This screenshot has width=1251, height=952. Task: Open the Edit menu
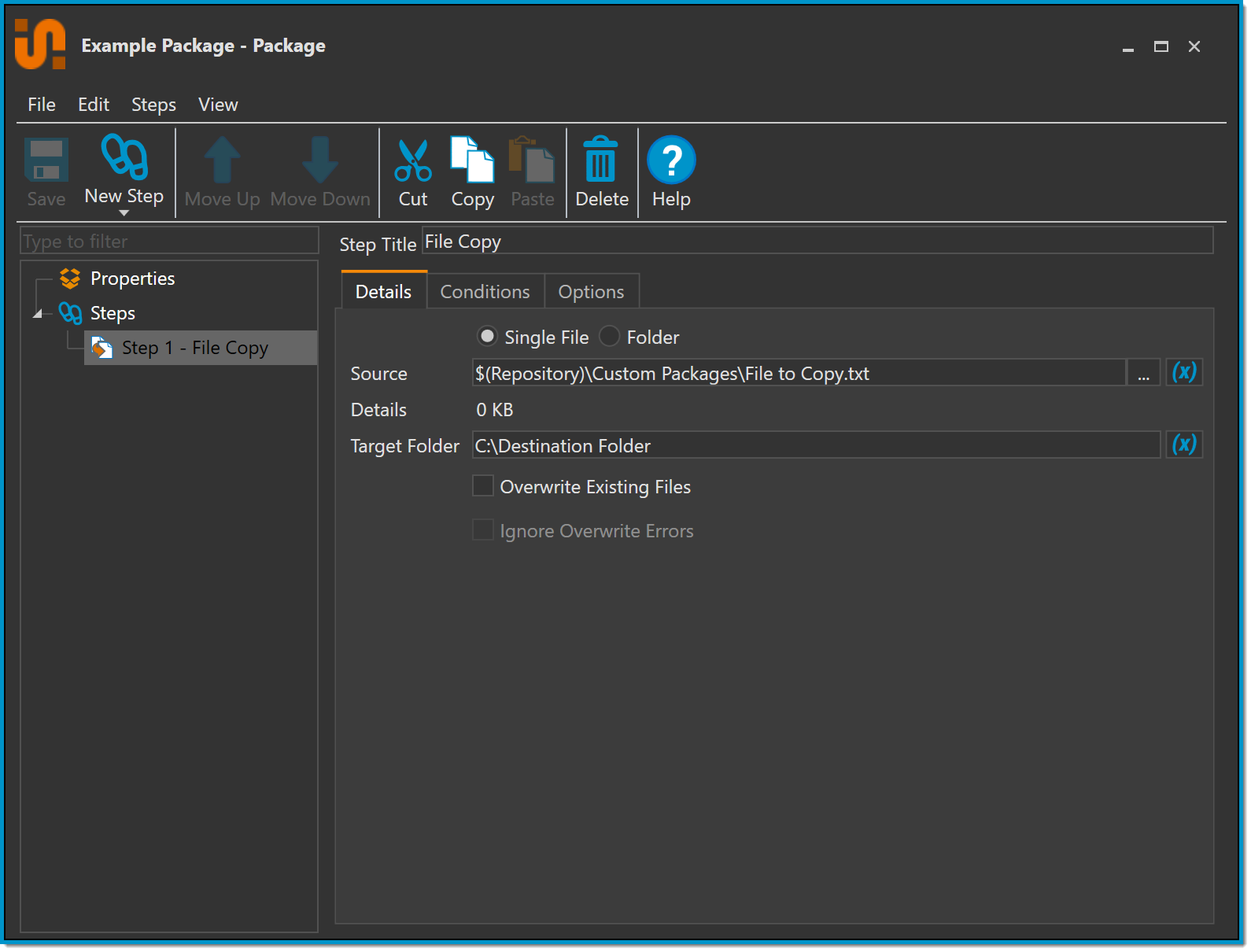[94, 105]
